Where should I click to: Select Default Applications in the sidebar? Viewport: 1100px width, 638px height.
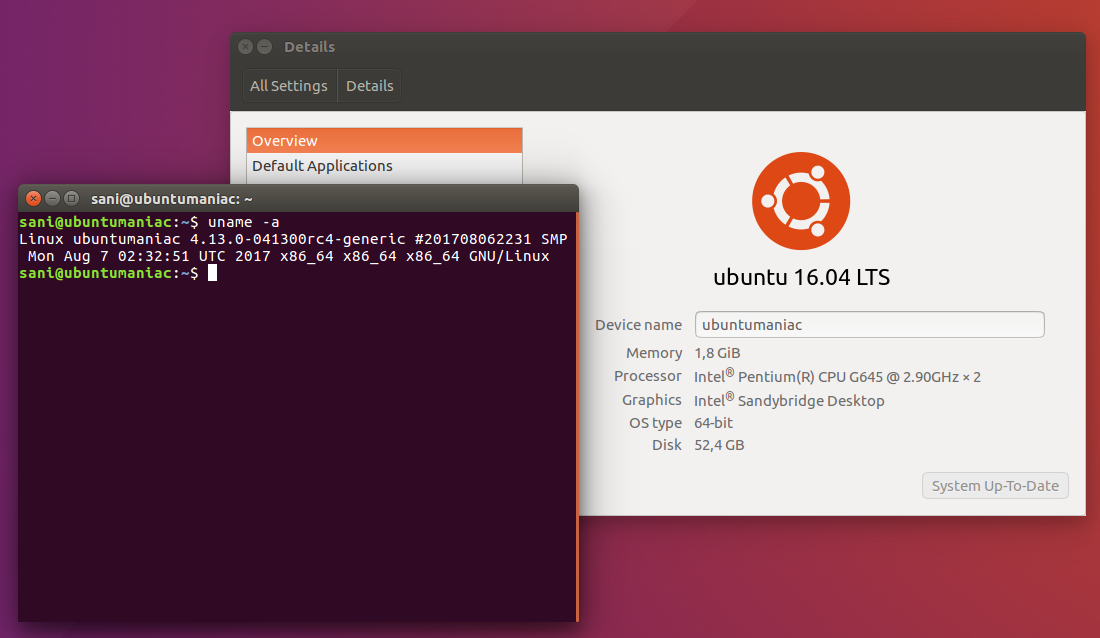tap(384, 166)
